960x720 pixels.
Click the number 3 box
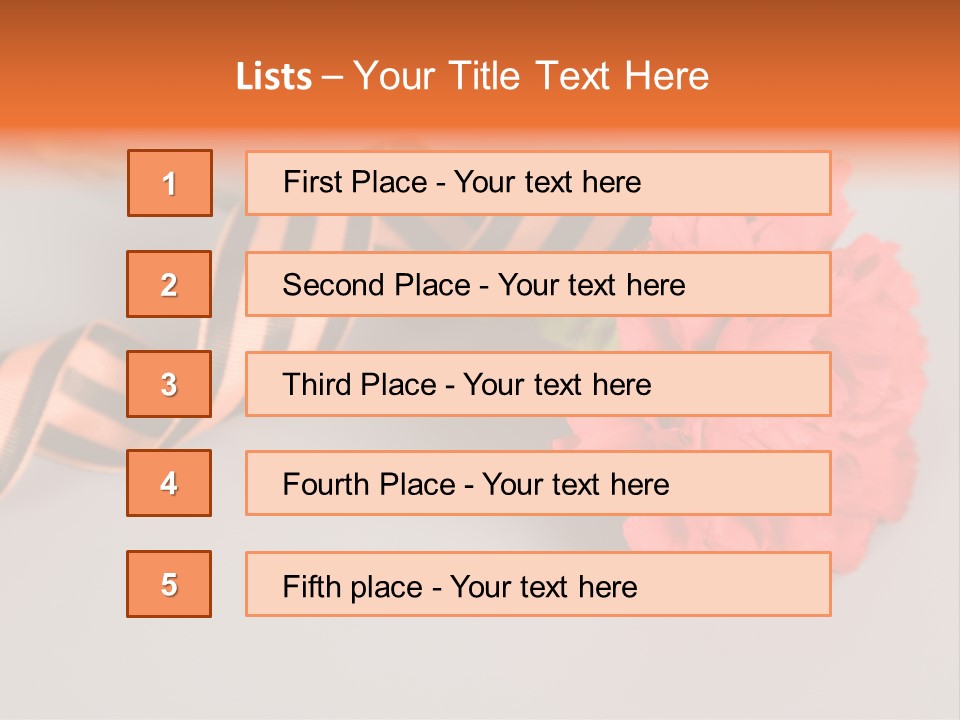169,384
